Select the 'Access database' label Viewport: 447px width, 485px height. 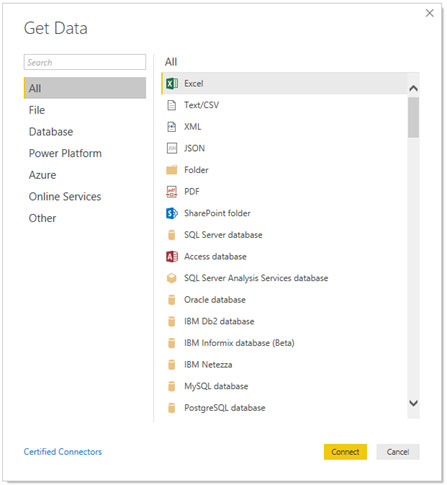tap(215, 257)
